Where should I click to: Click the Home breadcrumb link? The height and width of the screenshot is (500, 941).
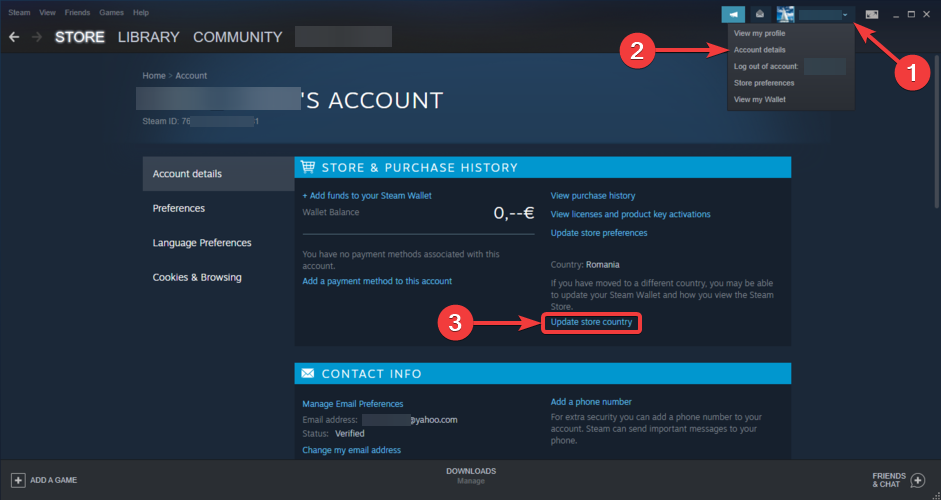(154, 76)
